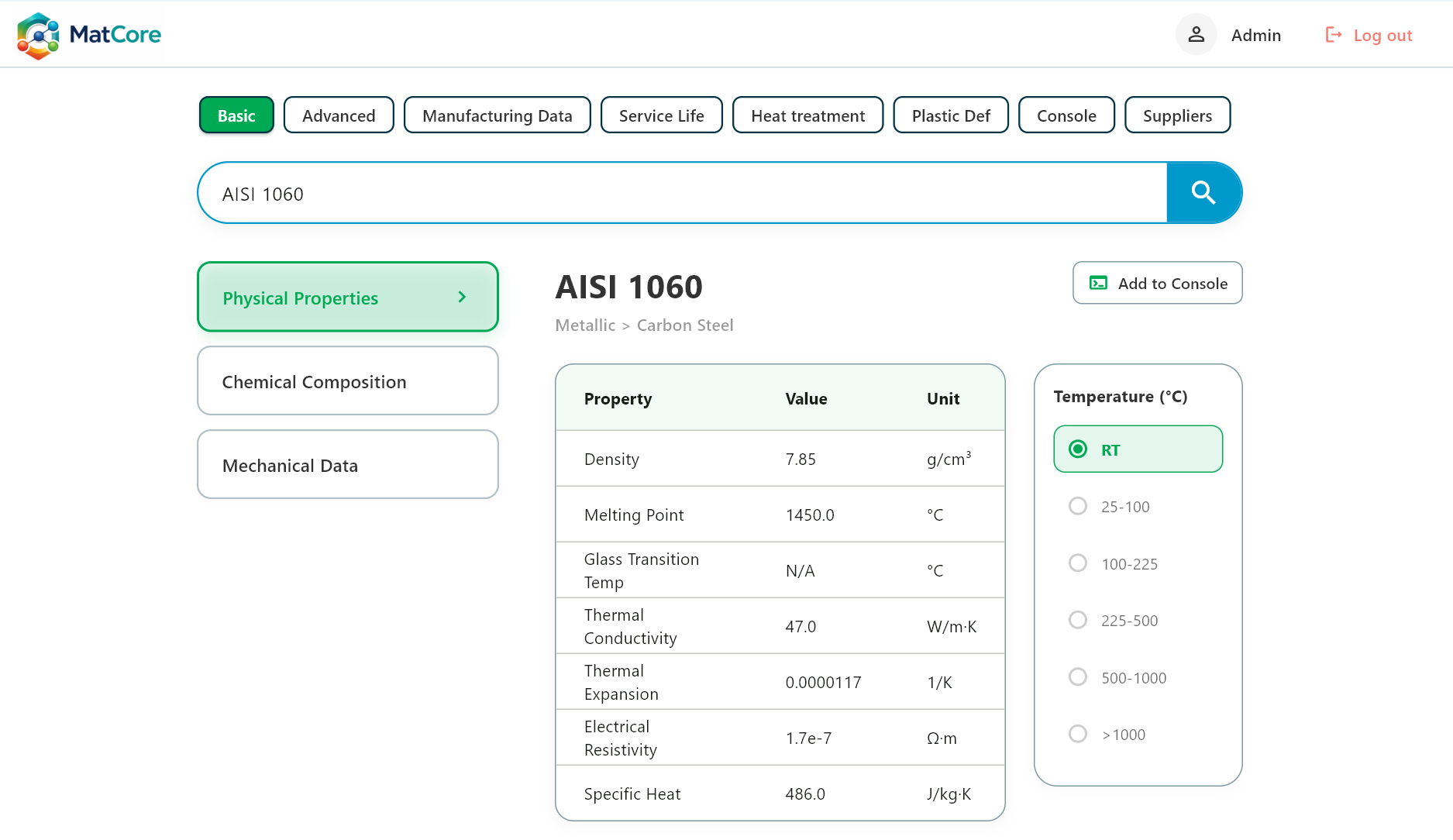Click the log out arrow icon
Screen dimensions: 1453x840
pos(1333,35)
